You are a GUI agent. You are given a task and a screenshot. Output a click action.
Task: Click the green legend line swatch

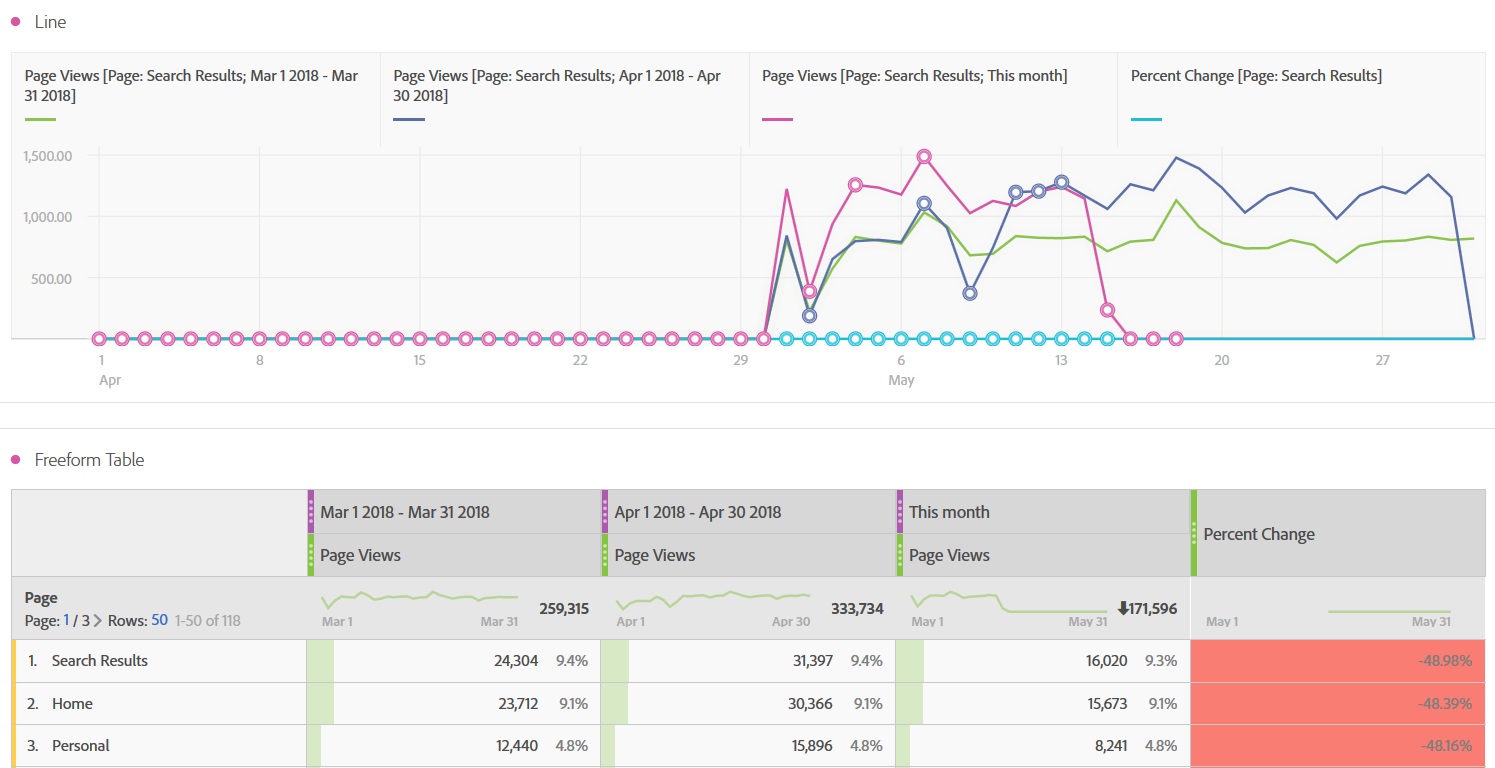point(40,120)
